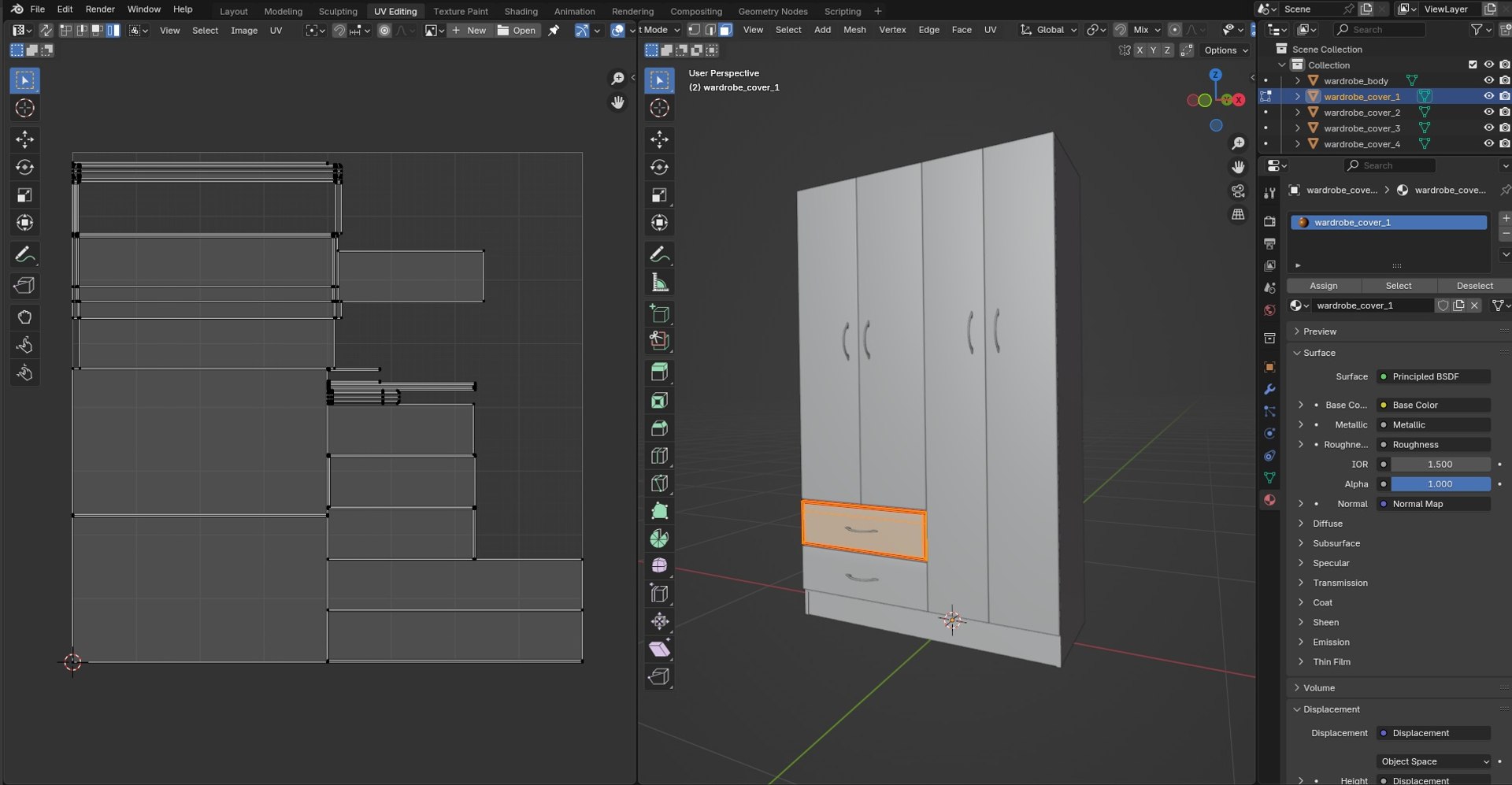This screenshot has height=785, width=1512.
Task: Hide wardrobe_body in viewport
Action: (1488, 80)
